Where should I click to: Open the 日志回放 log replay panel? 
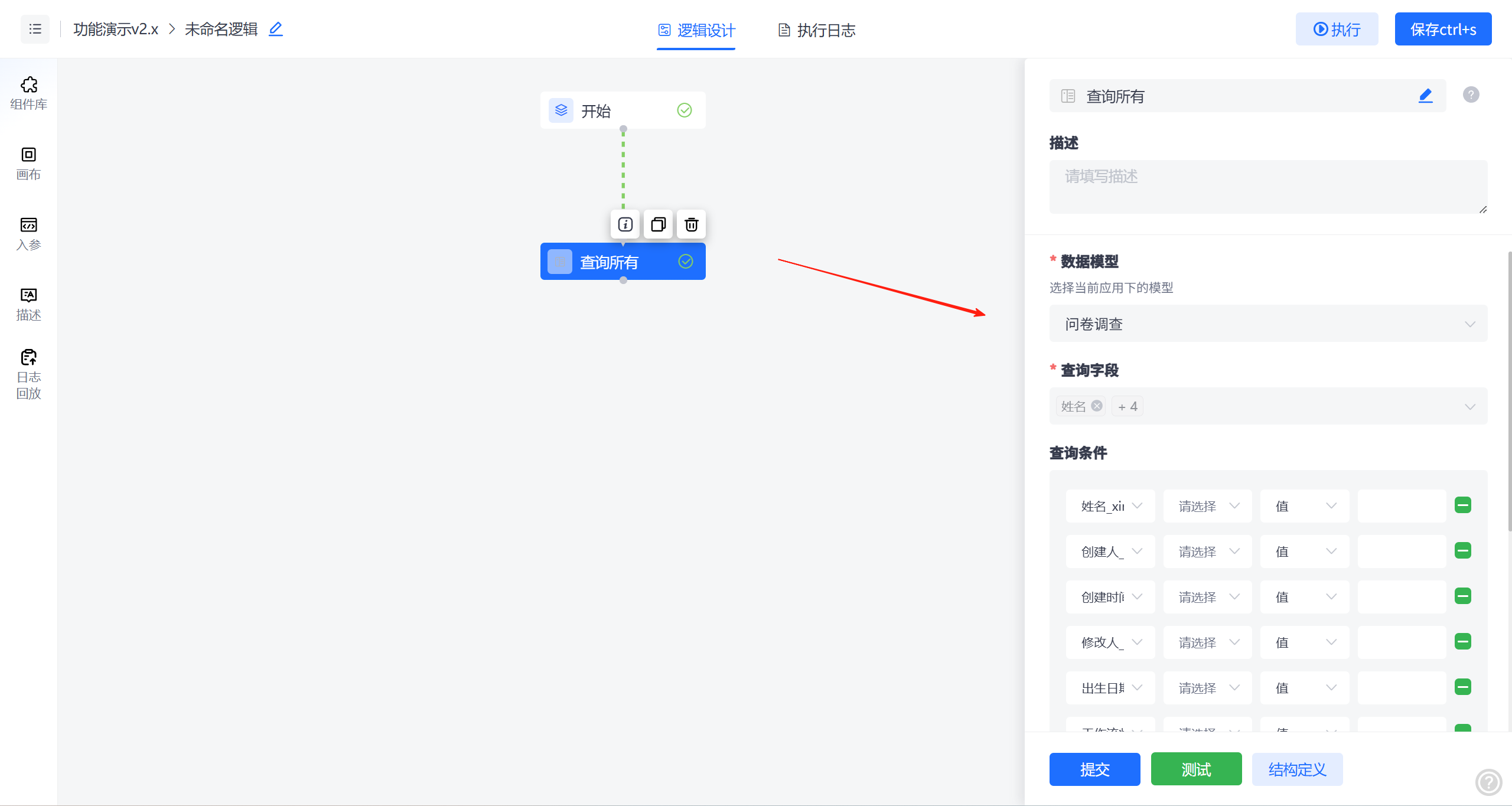tap(28, 374)
